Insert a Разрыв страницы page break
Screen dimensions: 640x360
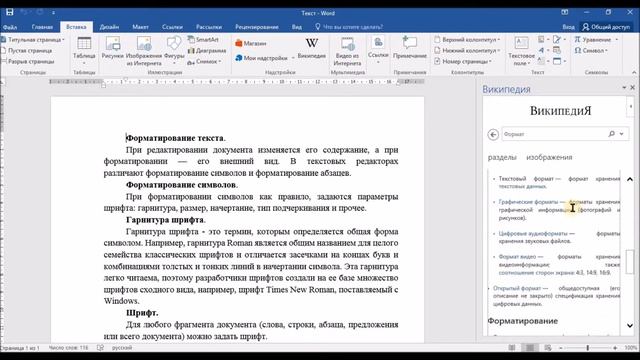tap(28, 62)
